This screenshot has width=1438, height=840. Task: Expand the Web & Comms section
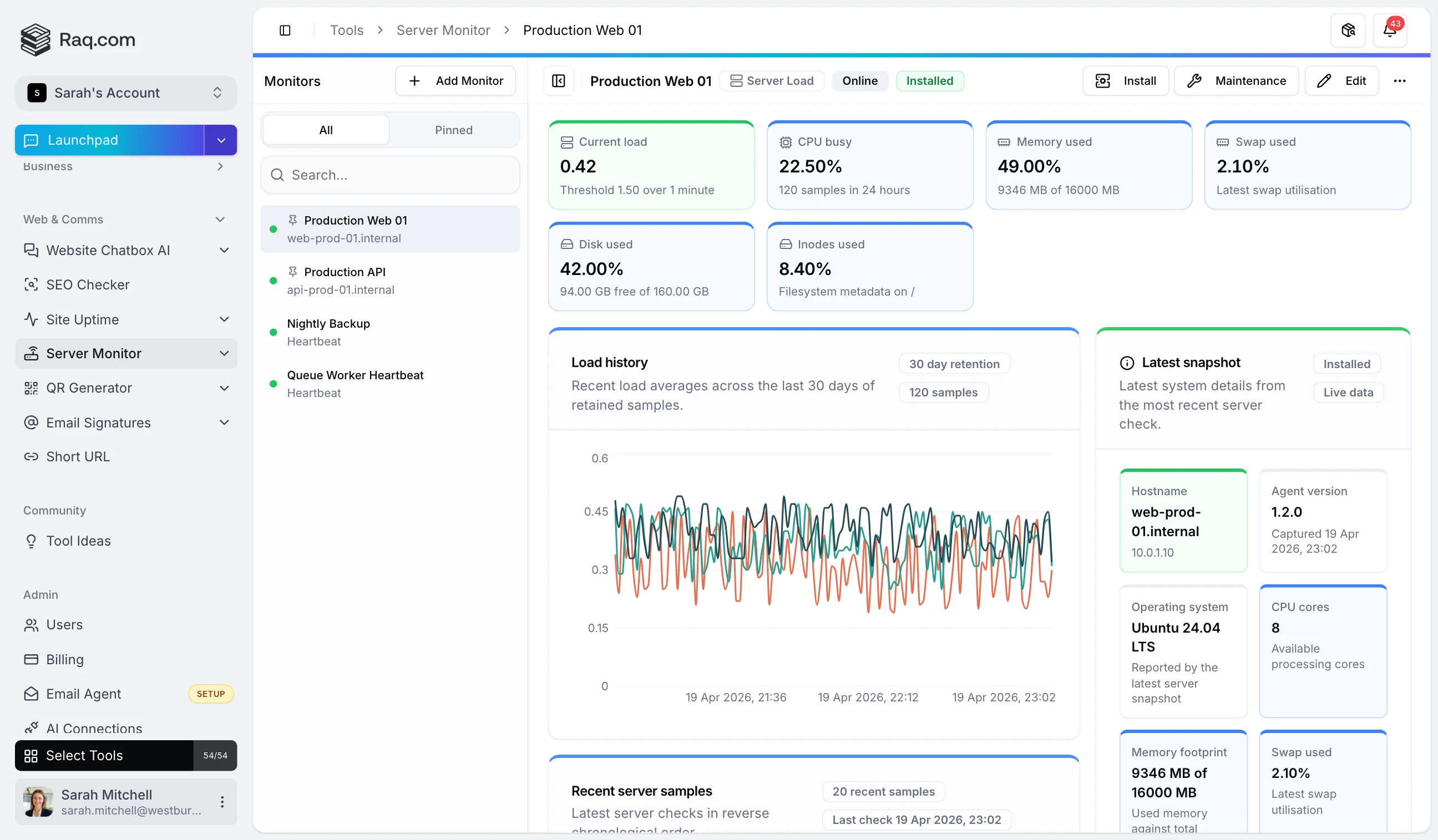(x=220, y=219)
